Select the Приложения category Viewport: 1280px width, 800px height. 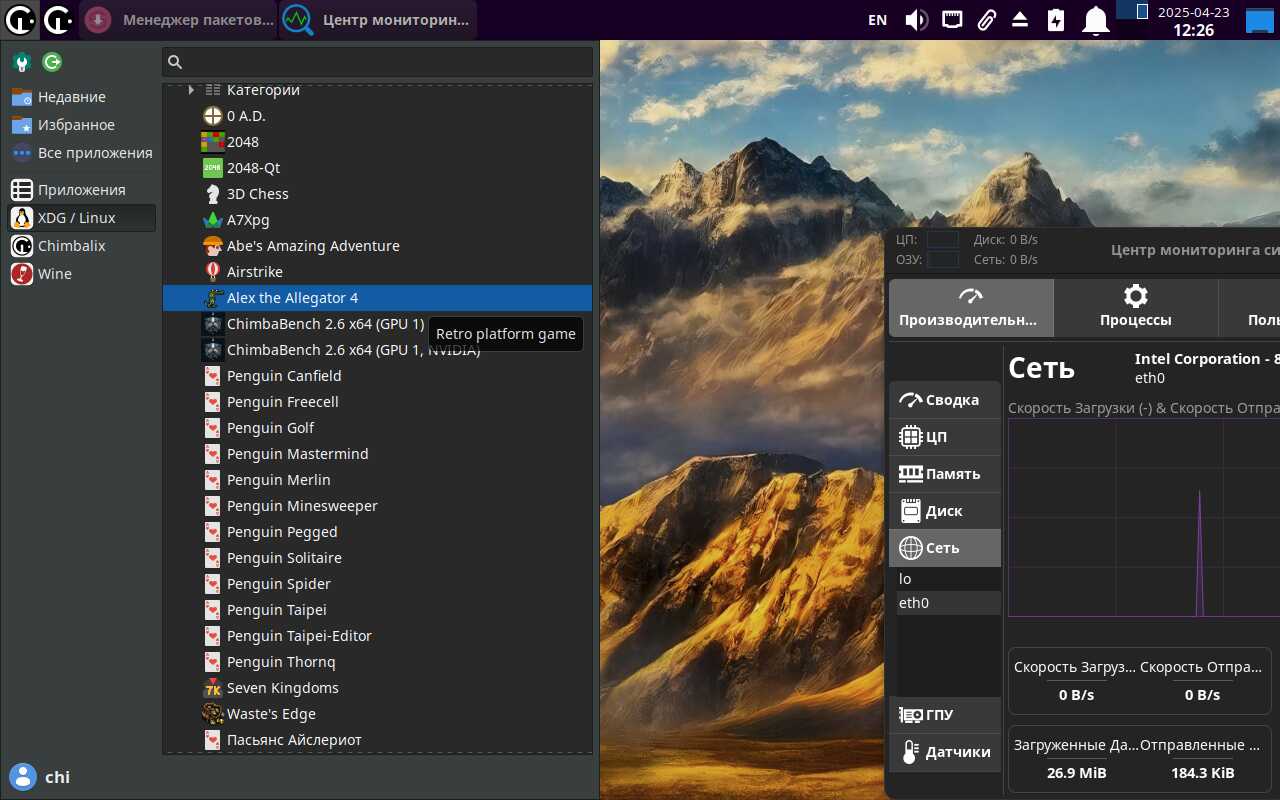tap(82, 190)
